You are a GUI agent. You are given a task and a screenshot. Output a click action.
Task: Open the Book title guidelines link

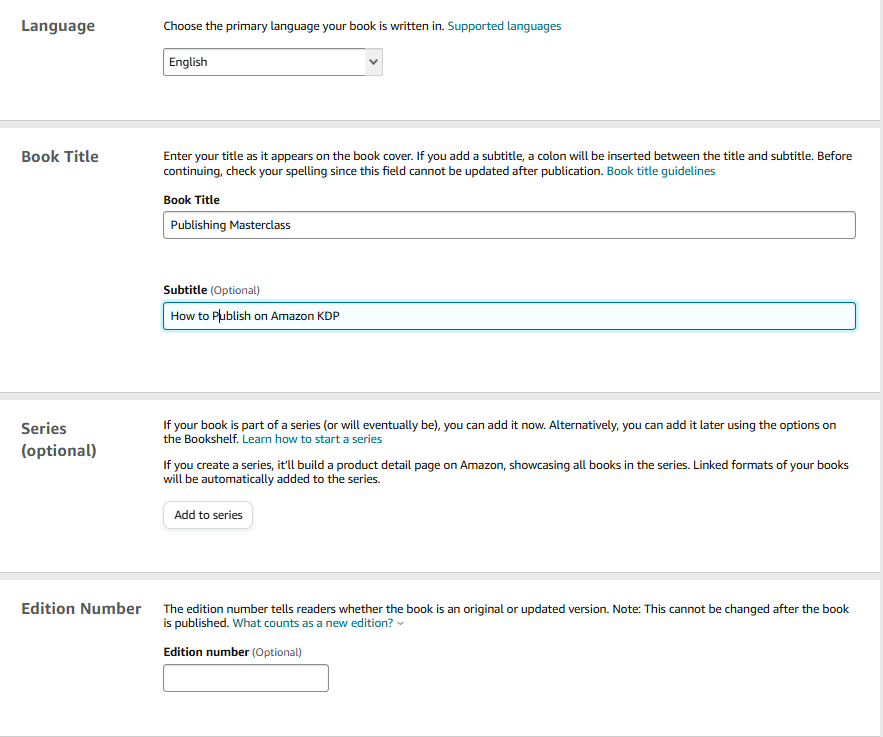[661, 171]
